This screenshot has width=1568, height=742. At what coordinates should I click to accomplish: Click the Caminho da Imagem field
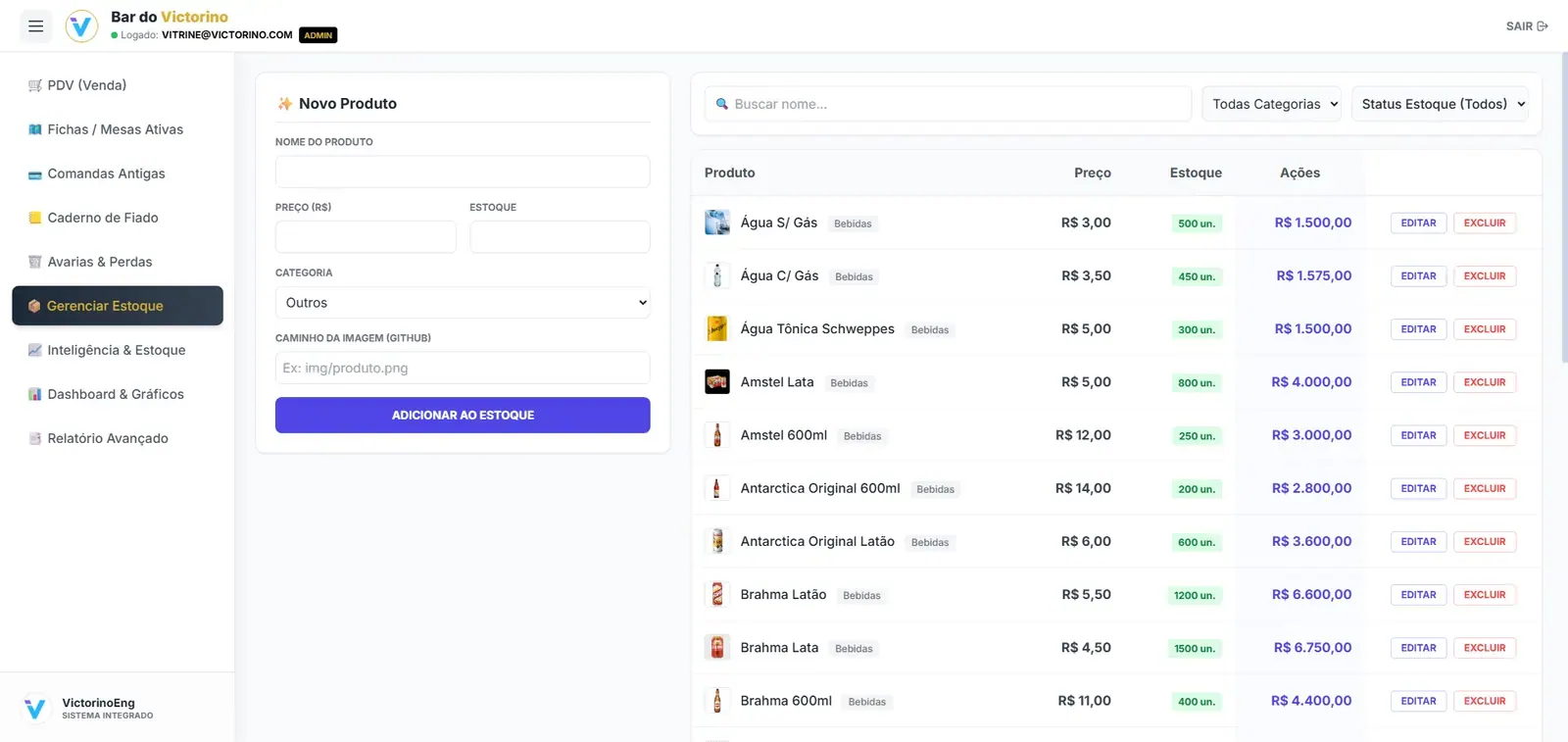point(463,368)
